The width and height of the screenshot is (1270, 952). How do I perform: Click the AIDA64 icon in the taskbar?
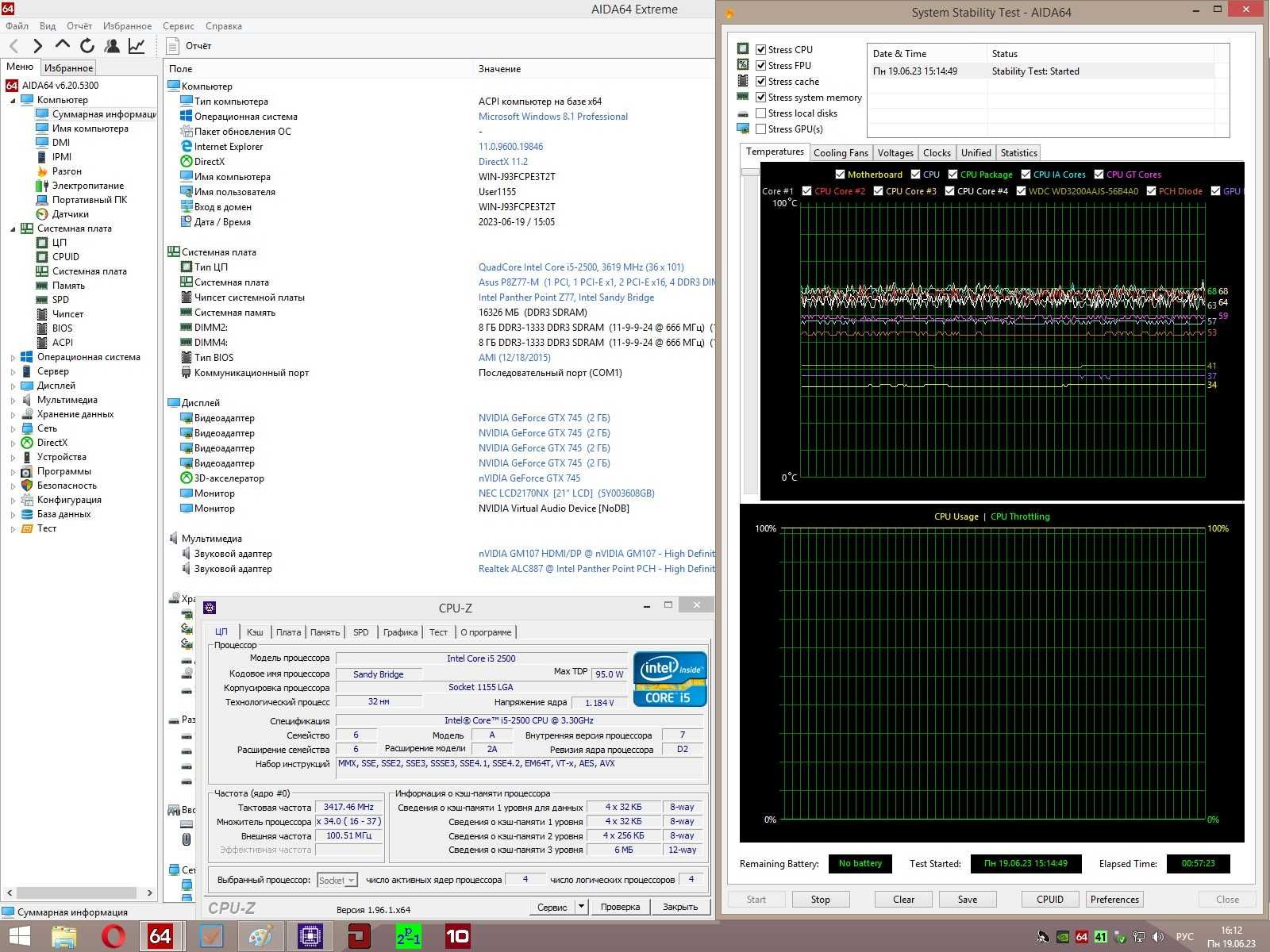(x=161, y=936)
